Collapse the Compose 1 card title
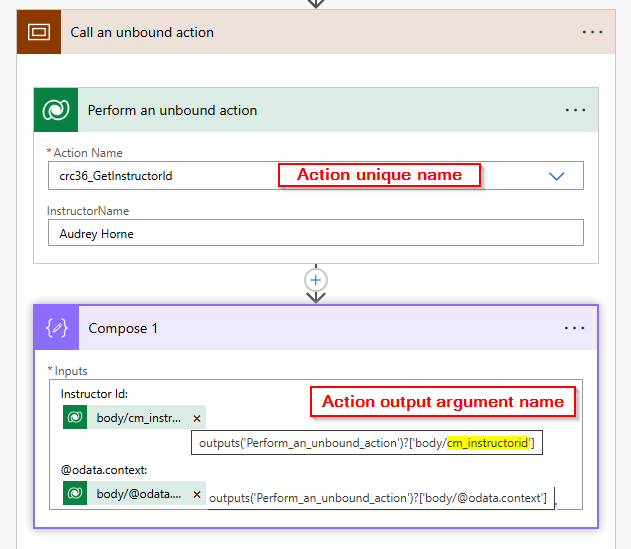 click(x=123, y=328)
